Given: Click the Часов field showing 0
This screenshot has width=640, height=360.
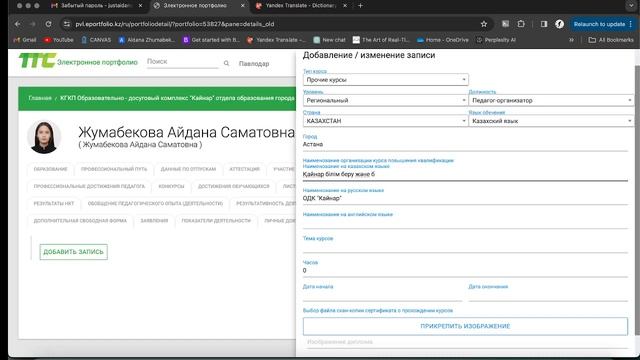Looking at the screenshot, I should (465, 271).
